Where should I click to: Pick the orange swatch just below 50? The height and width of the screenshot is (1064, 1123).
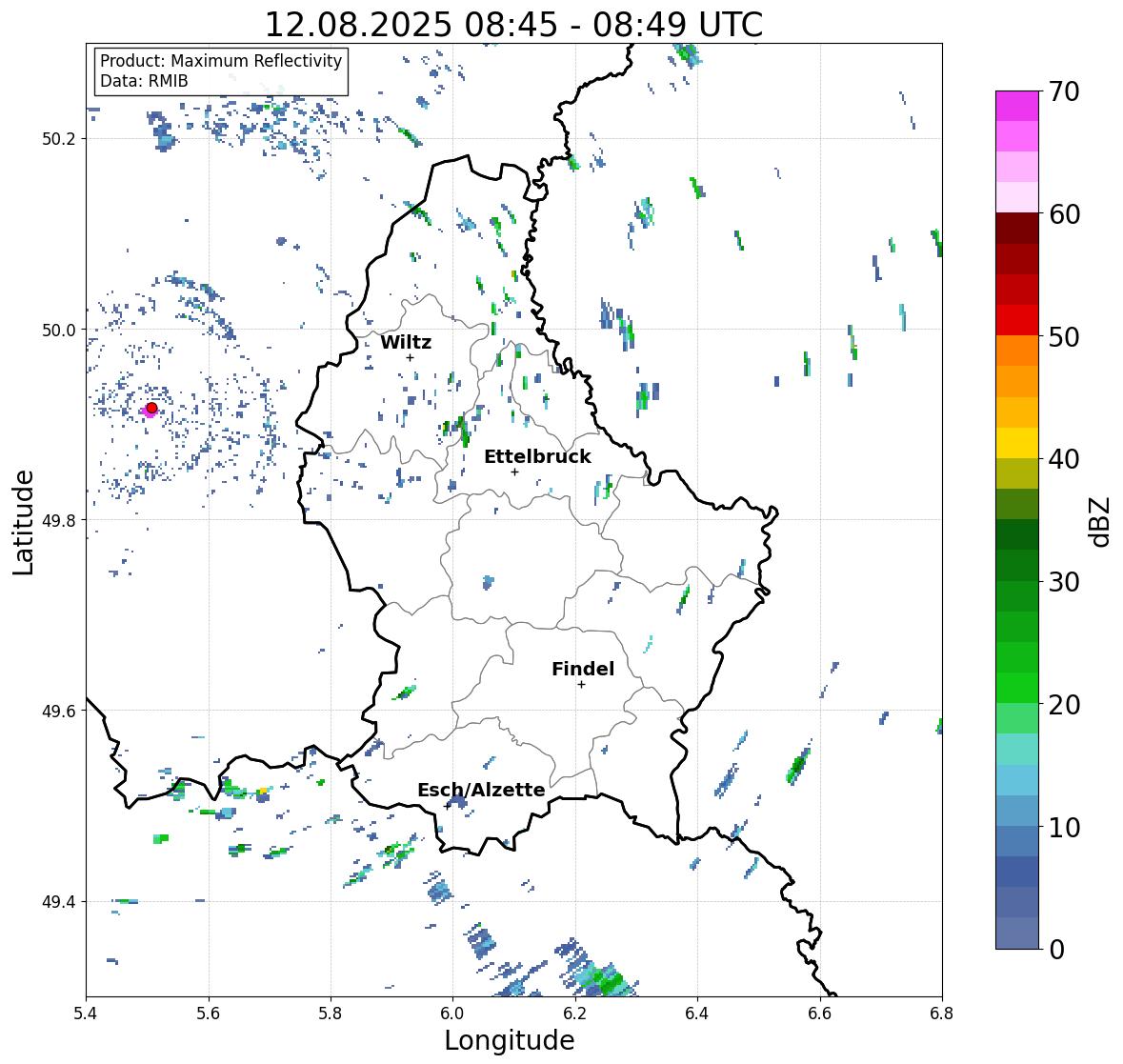point(1017,351)
